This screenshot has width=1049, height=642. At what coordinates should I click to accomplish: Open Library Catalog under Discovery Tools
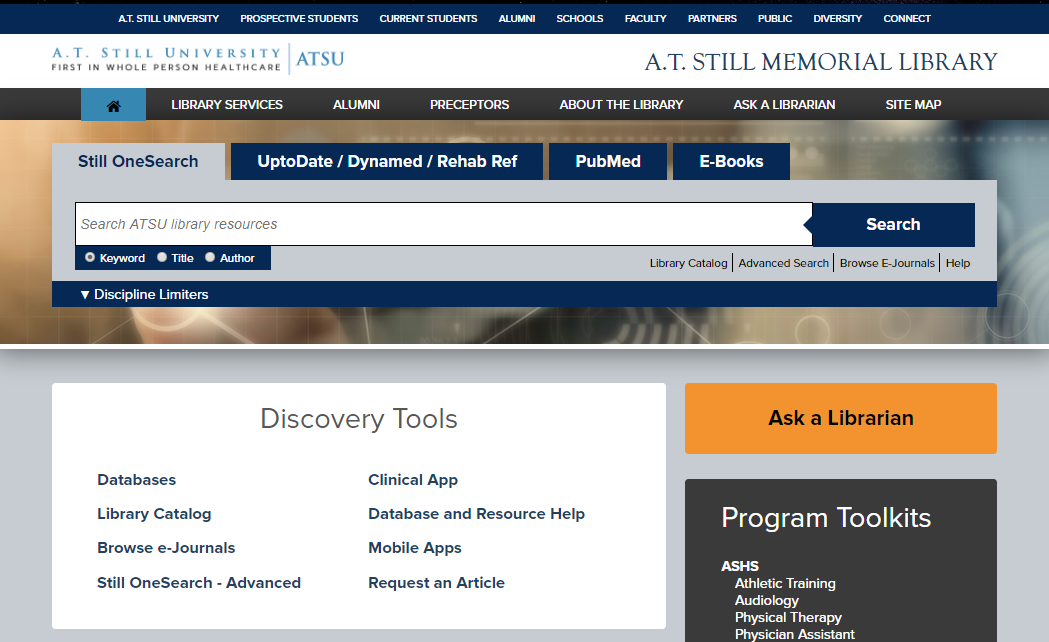154,514
